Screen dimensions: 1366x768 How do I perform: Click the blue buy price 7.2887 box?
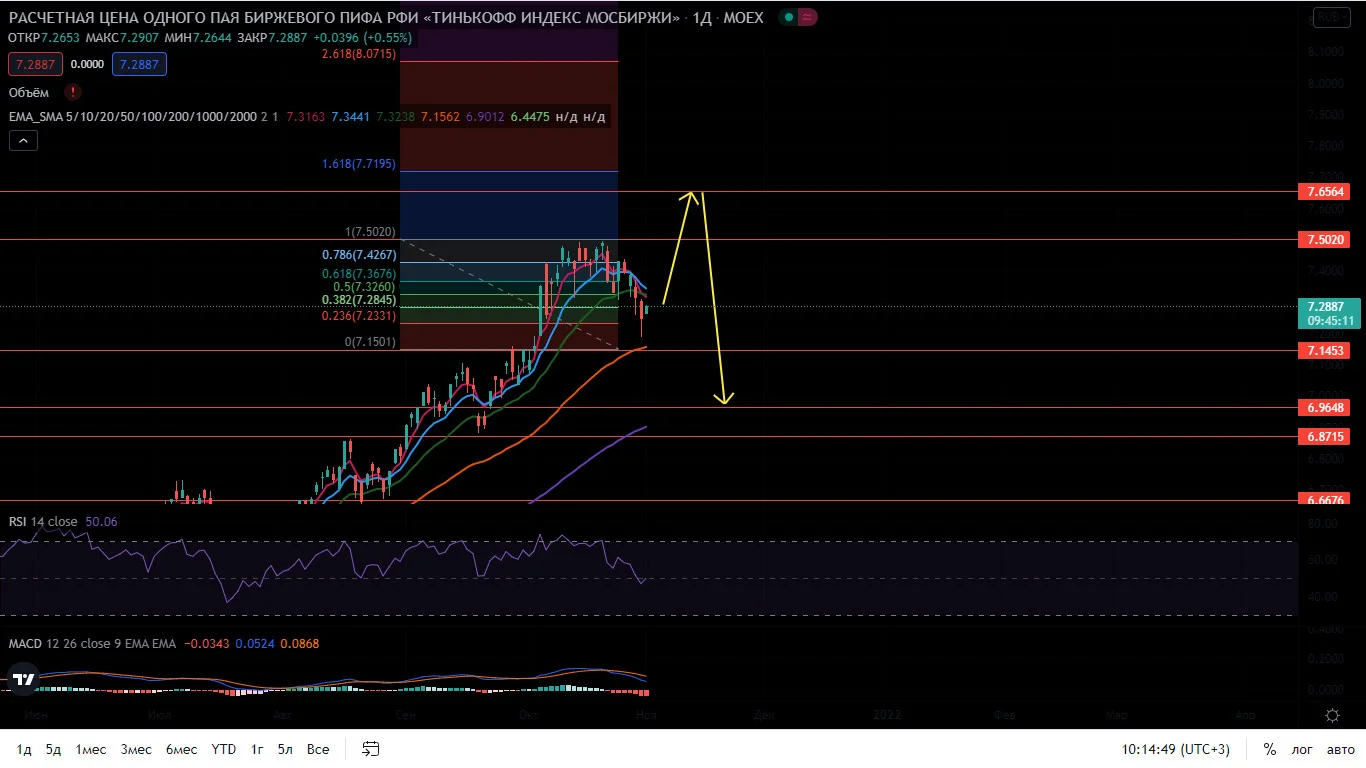click(139, 64)
